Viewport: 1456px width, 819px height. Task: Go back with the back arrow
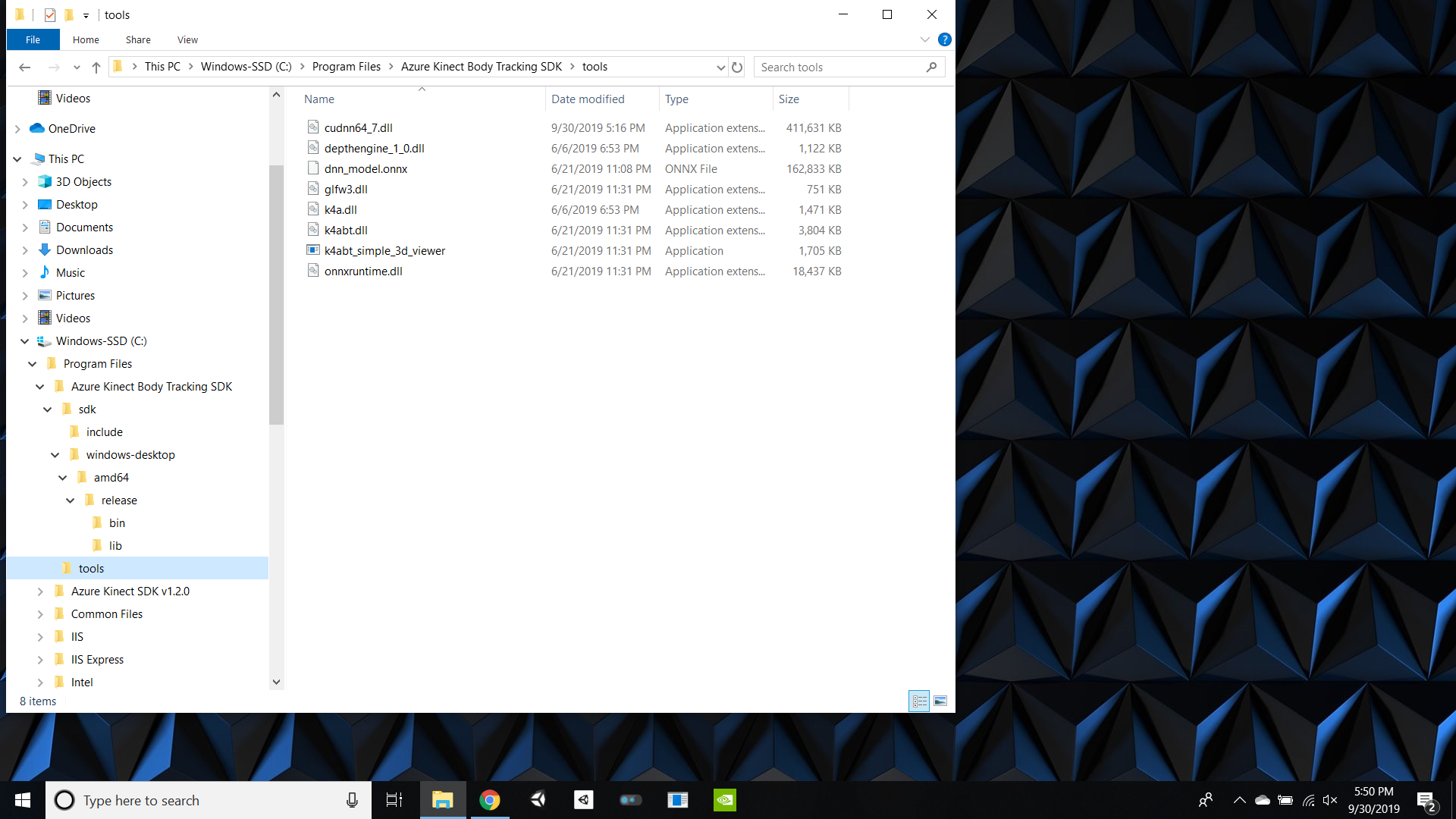click(24, 67)
